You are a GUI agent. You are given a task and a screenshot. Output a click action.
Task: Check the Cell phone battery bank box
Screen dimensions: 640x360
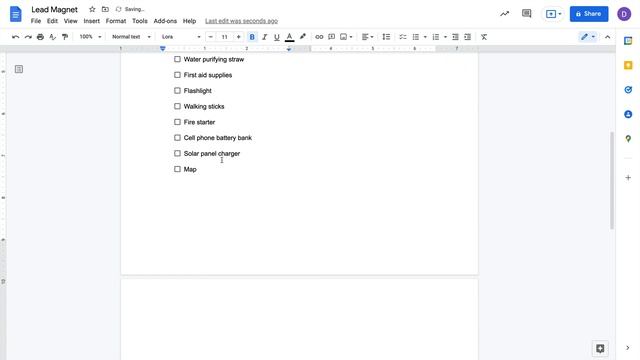point(177,138)
